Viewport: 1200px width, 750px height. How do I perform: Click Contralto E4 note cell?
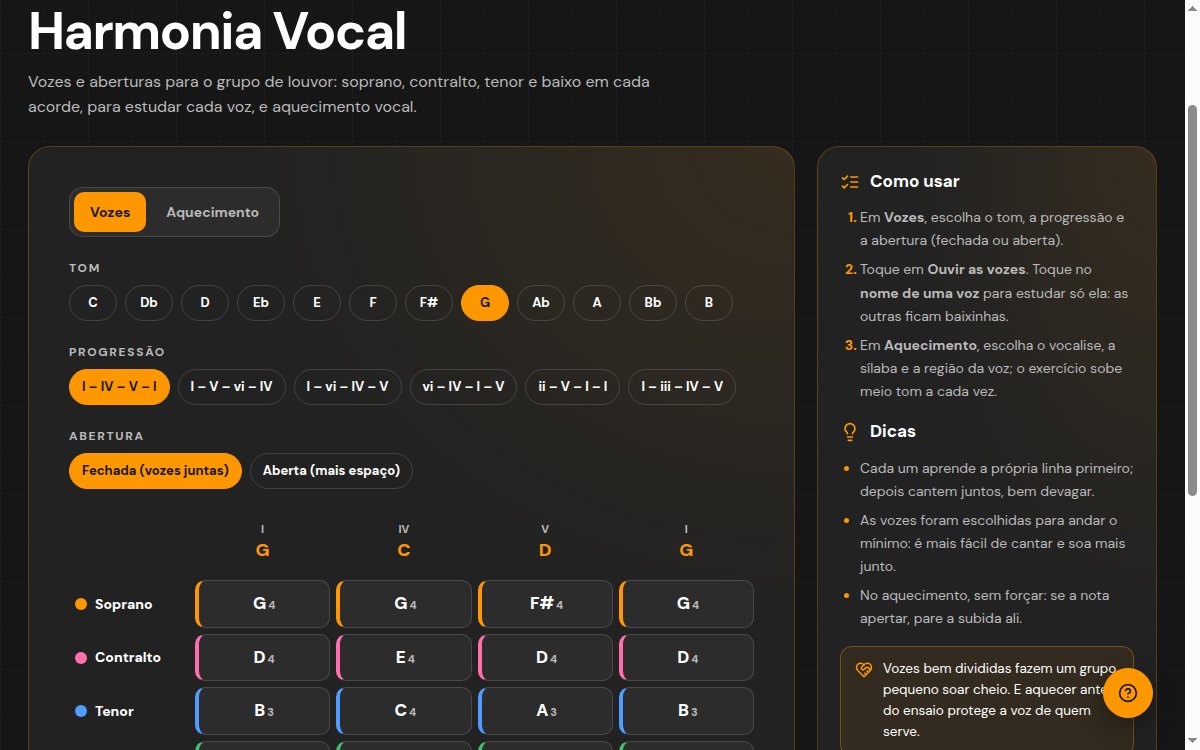click(x=404, y=658)
